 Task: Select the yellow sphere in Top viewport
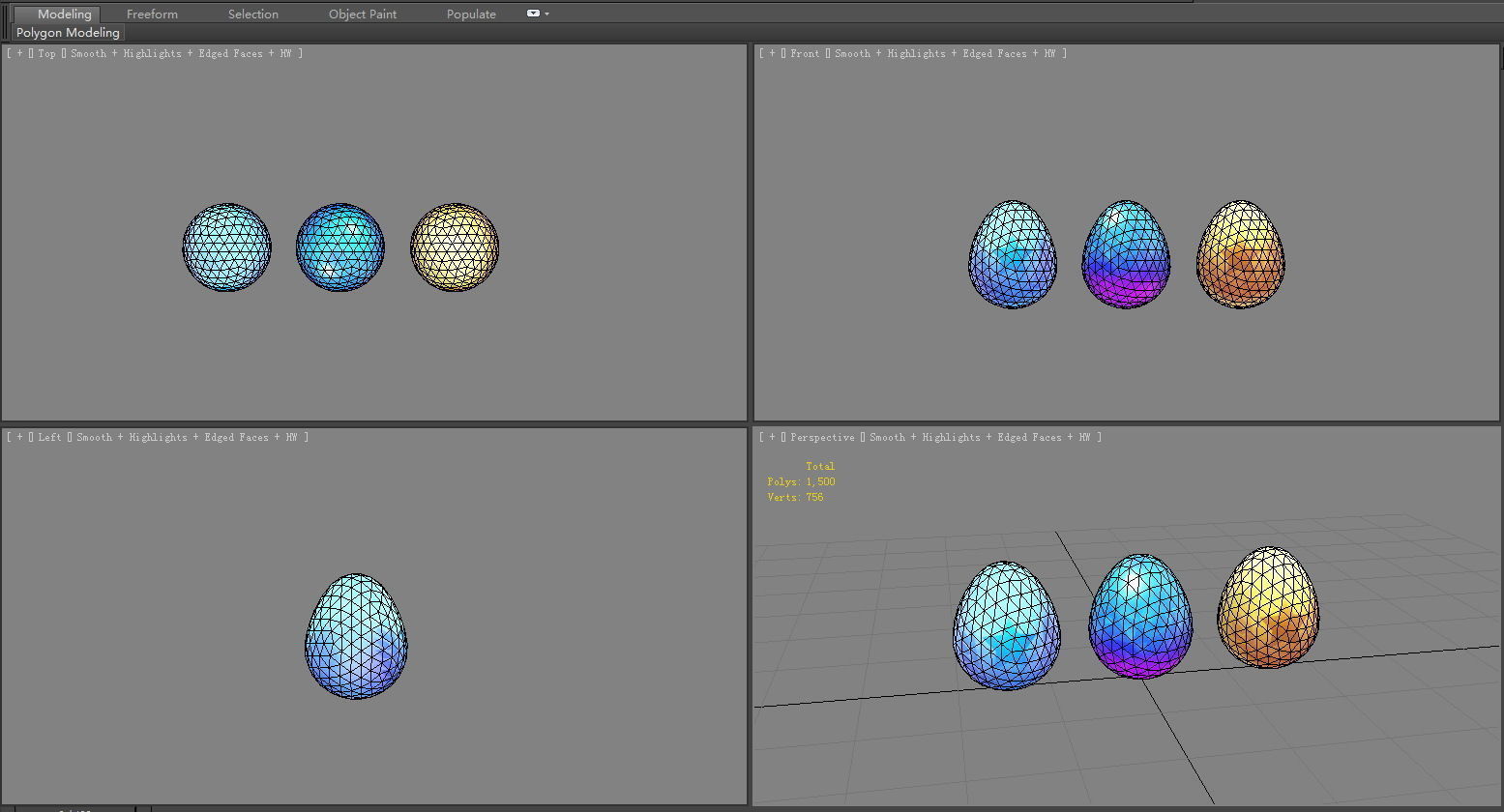click(455, 247)
